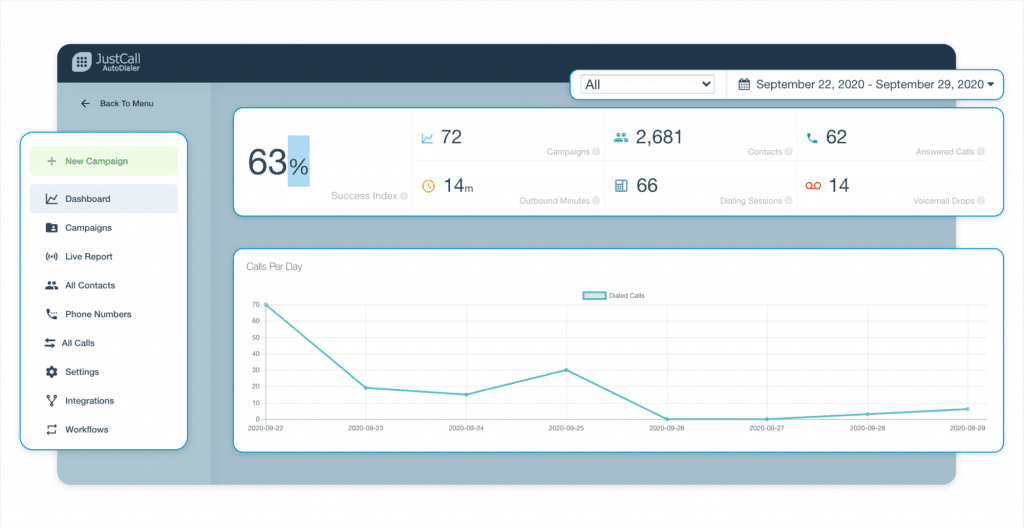The width and height of the screenshot is (1024, 528).
Task: Click the Settings gear icon in sidebar
Action: pyautogui.click(x=51, y=372)
